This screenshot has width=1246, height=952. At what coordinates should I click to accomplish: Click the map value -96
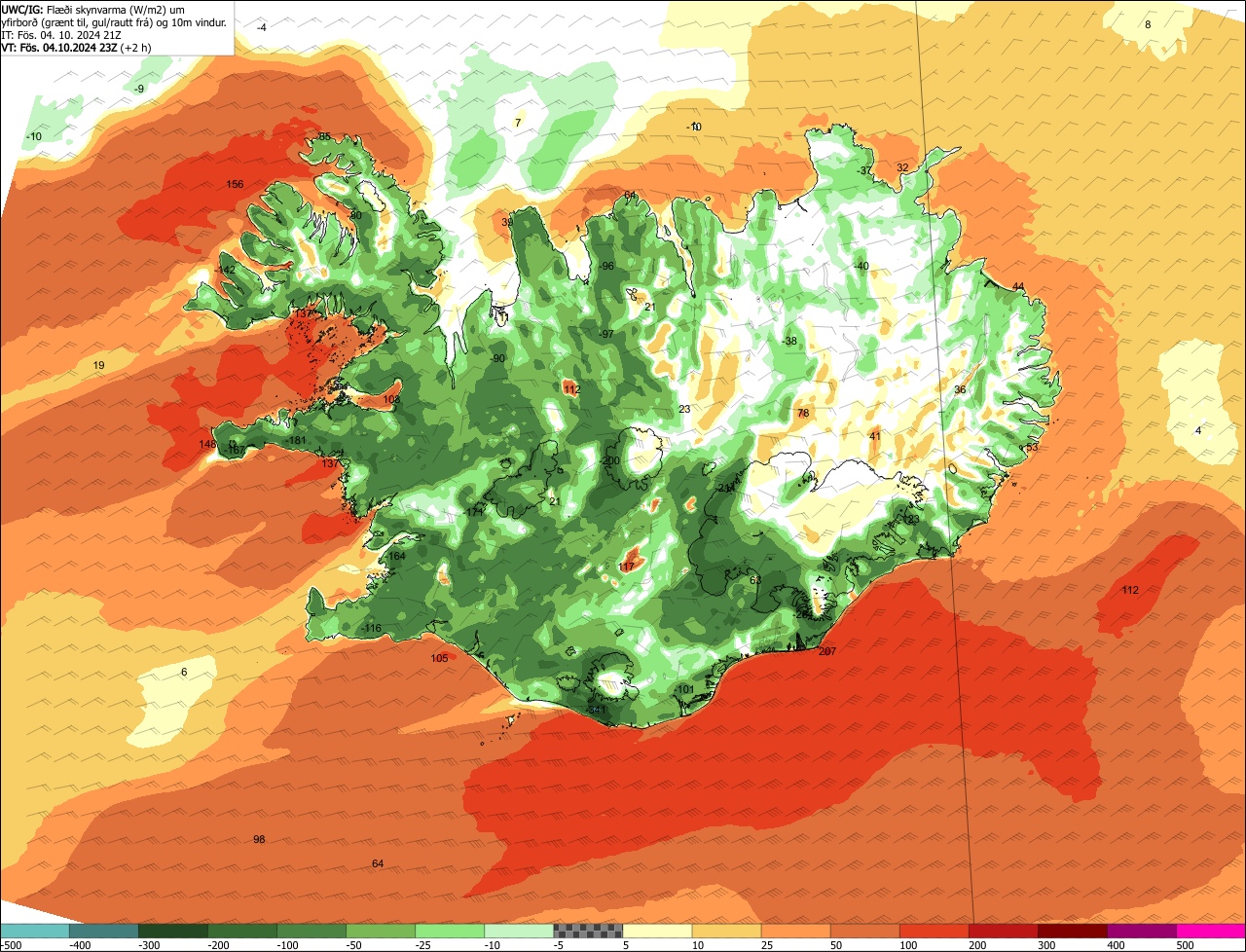[x=606, y=266]
